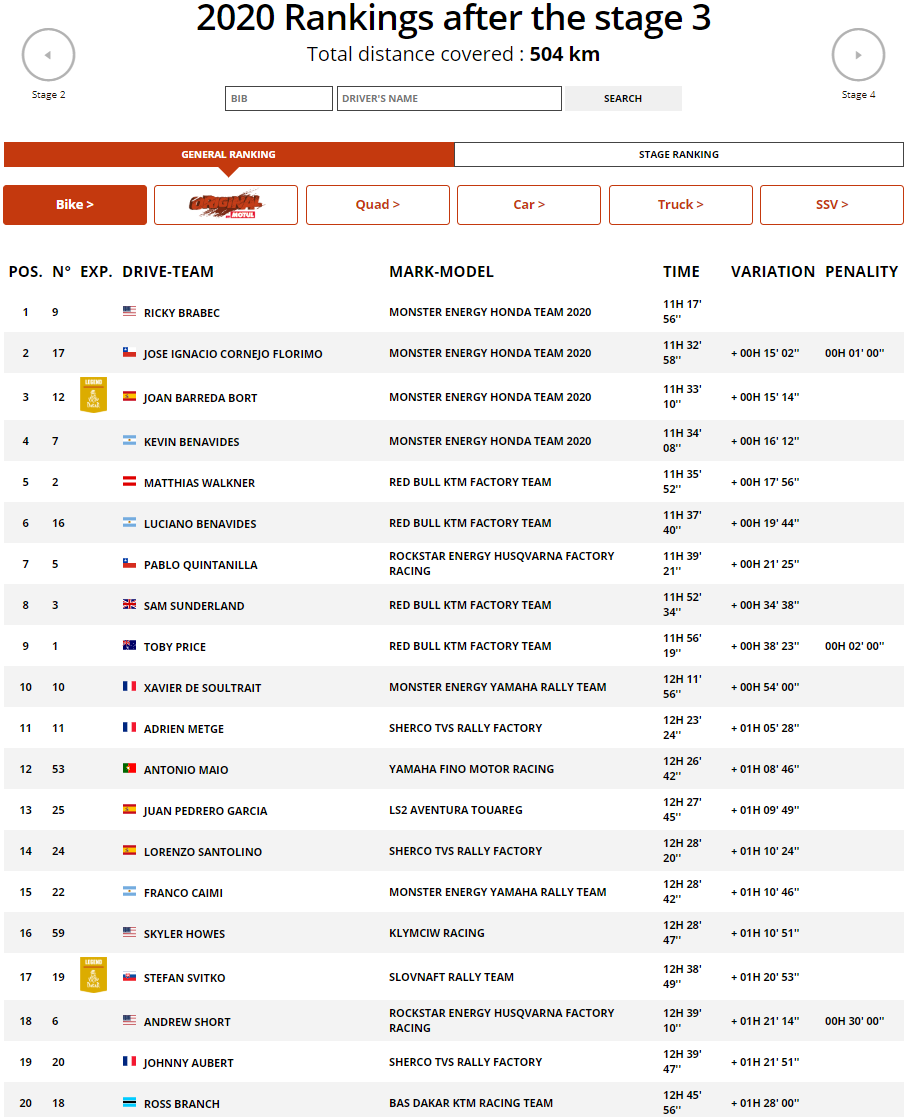The height and width of the screenshot is (1117, 918).
Task: Click the Australian flag beside Toby Price
Action: click(129, 646)
